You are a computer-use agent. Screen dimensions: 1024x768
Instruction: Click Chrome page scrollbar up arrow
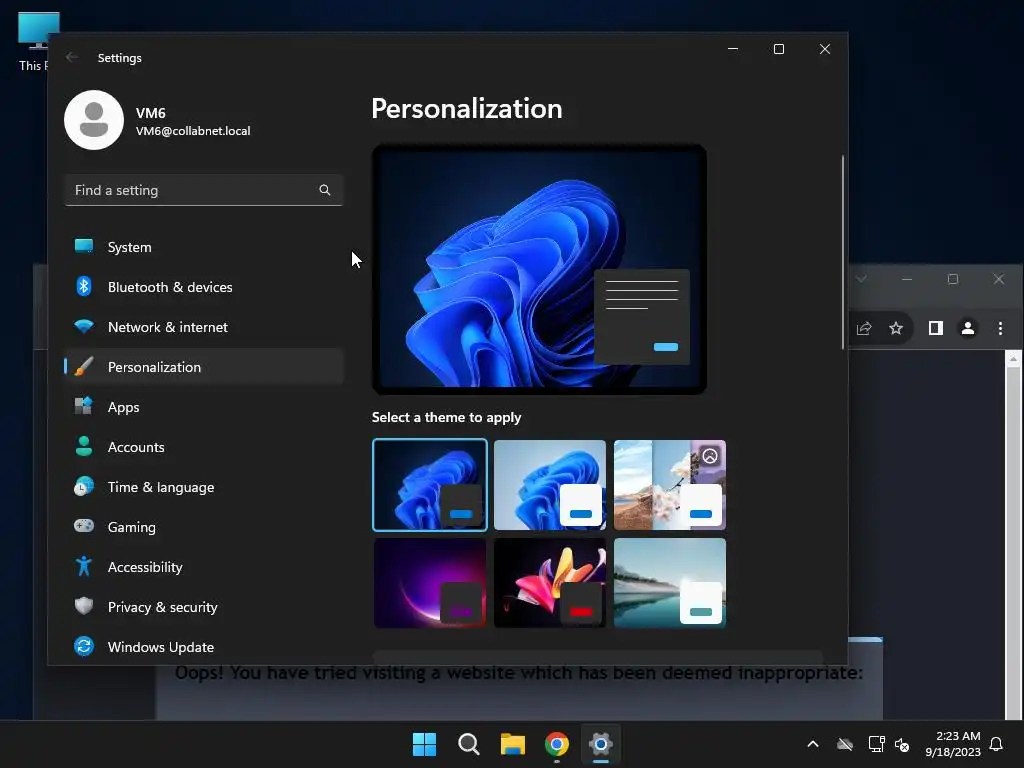click(1013, 359)
